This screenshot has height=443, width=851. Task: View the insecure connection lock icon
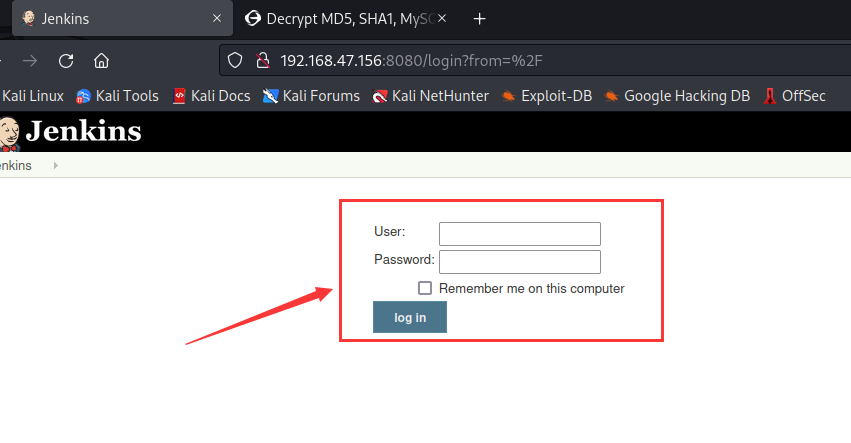point(263,60)
